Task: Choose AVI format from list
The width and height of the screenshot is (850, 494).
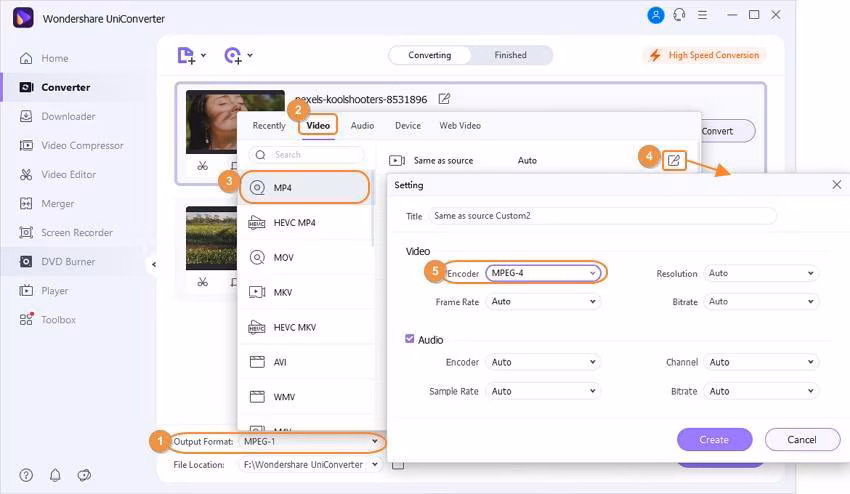Action: [306, 362]
